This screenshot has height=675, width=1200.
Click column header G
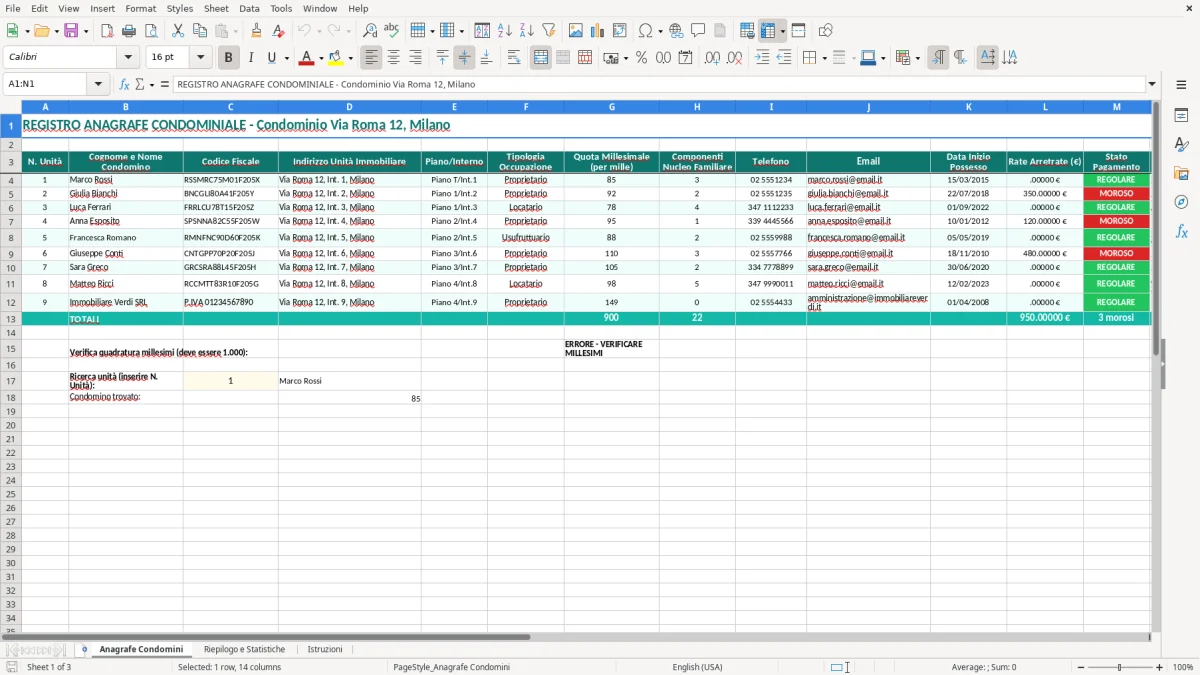(x=611, y=106)
